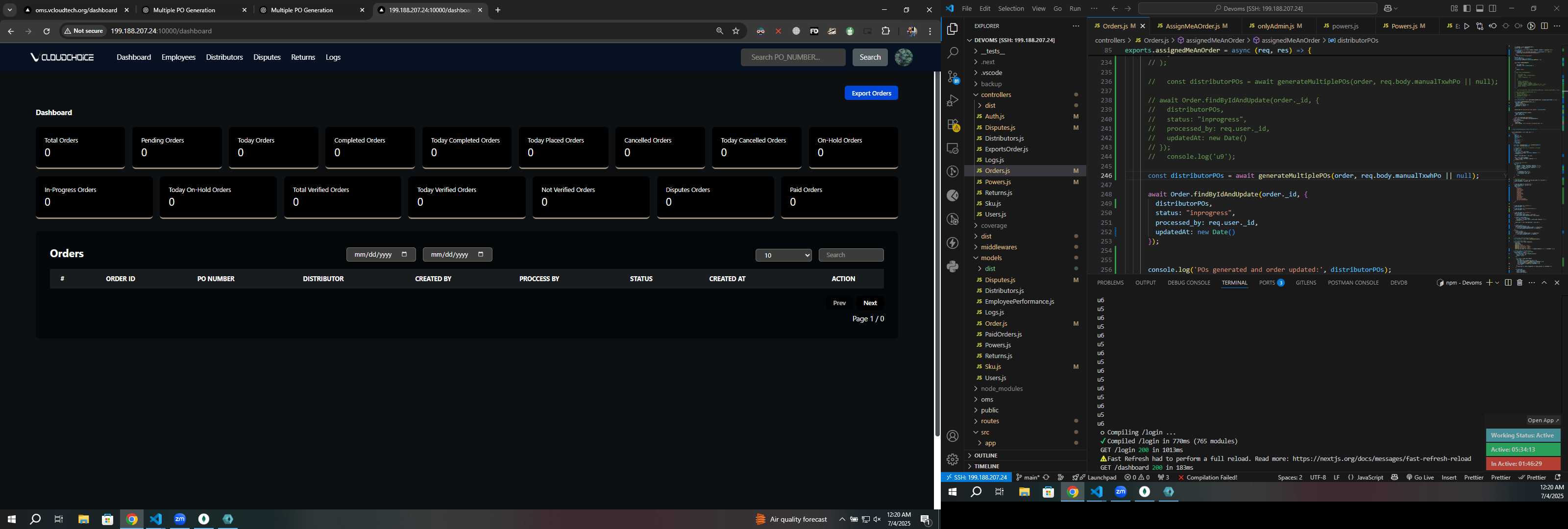Switch to the AssignMeAOrder.js editor tab

[1193, 26]
